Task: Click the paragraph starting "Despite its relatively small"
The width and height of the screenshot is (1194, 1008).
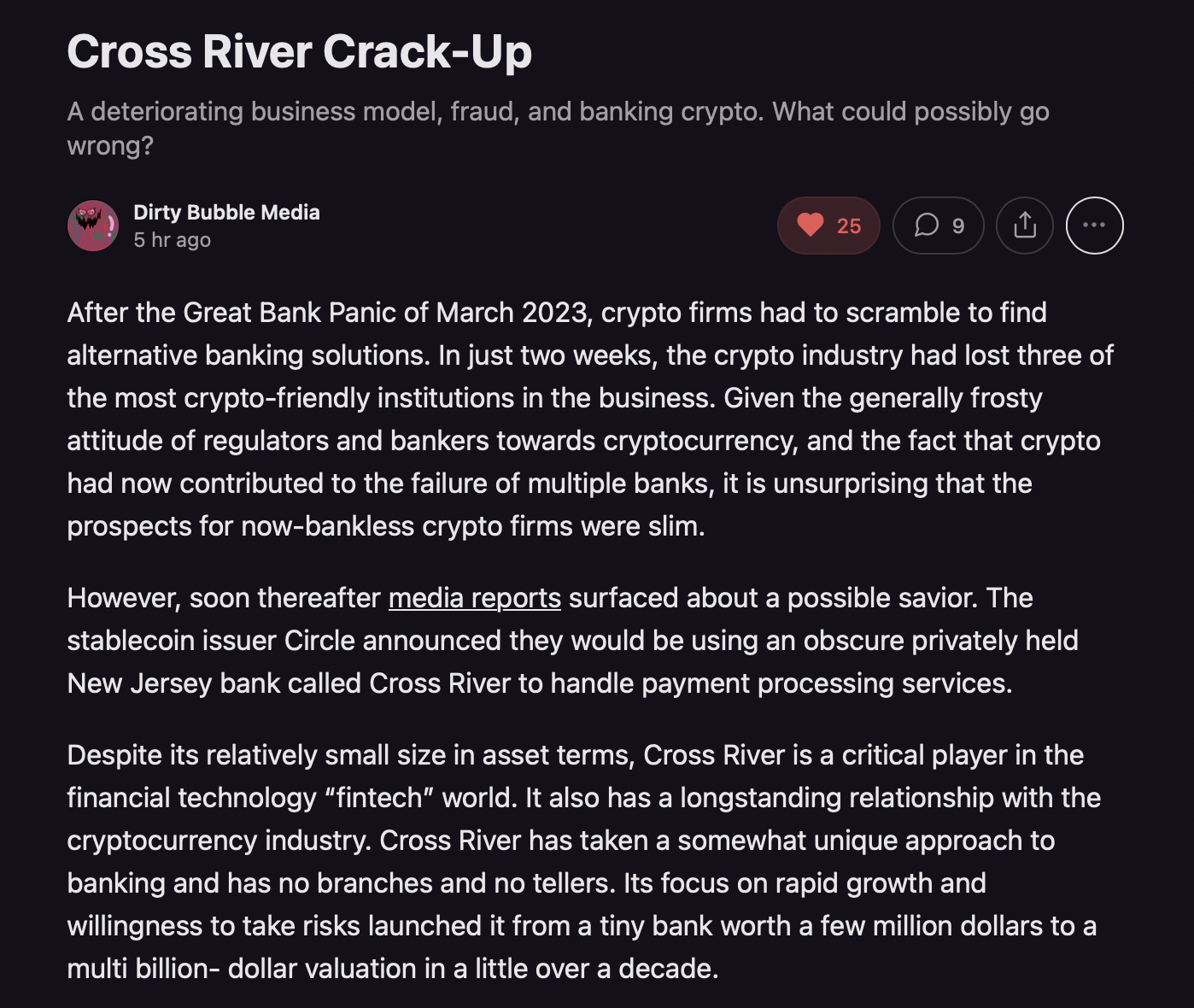Action: [x=581, y=862]
